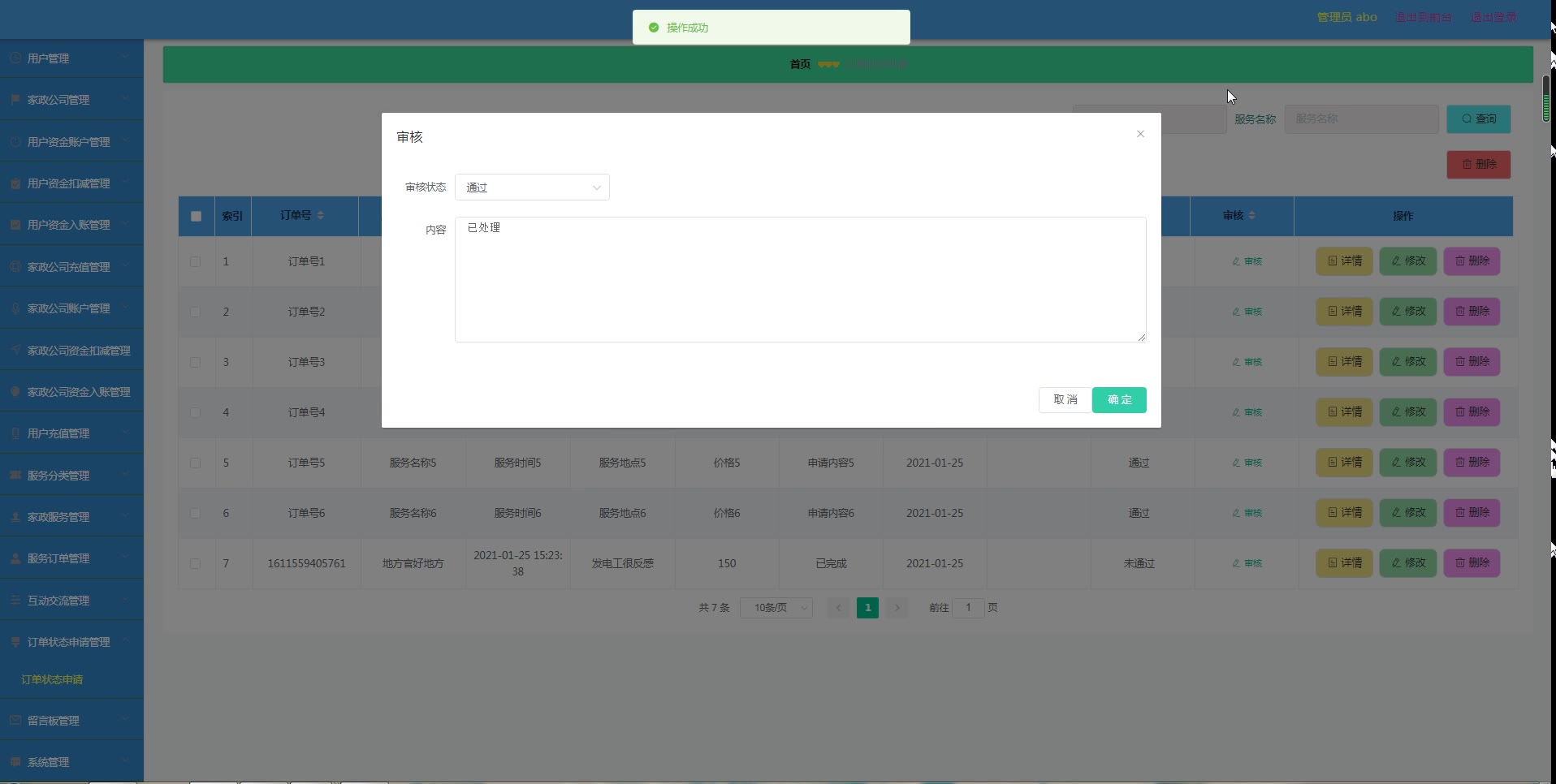The width and height of the screenshot is (1556, 784).
Task: Click 首页 in the breadcrumb bar
Action: click(x=800, y=64)
